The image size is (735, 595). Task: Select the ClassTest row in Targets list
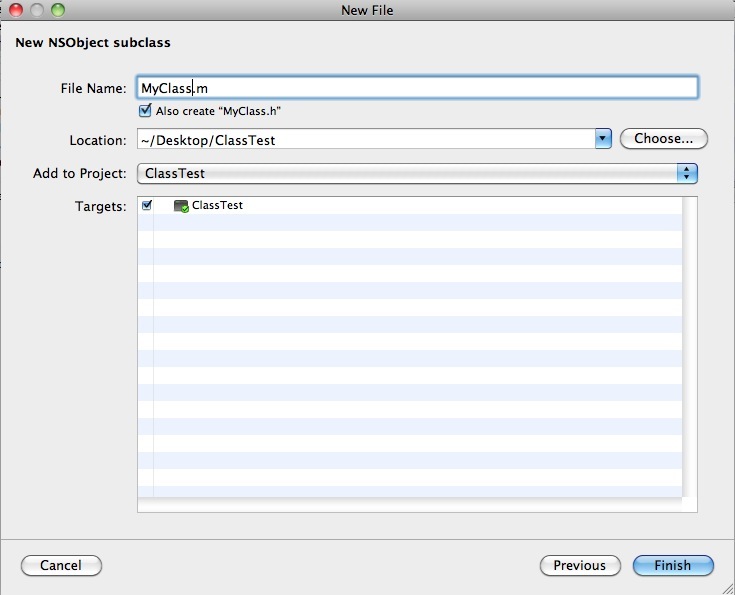(410, 205)
